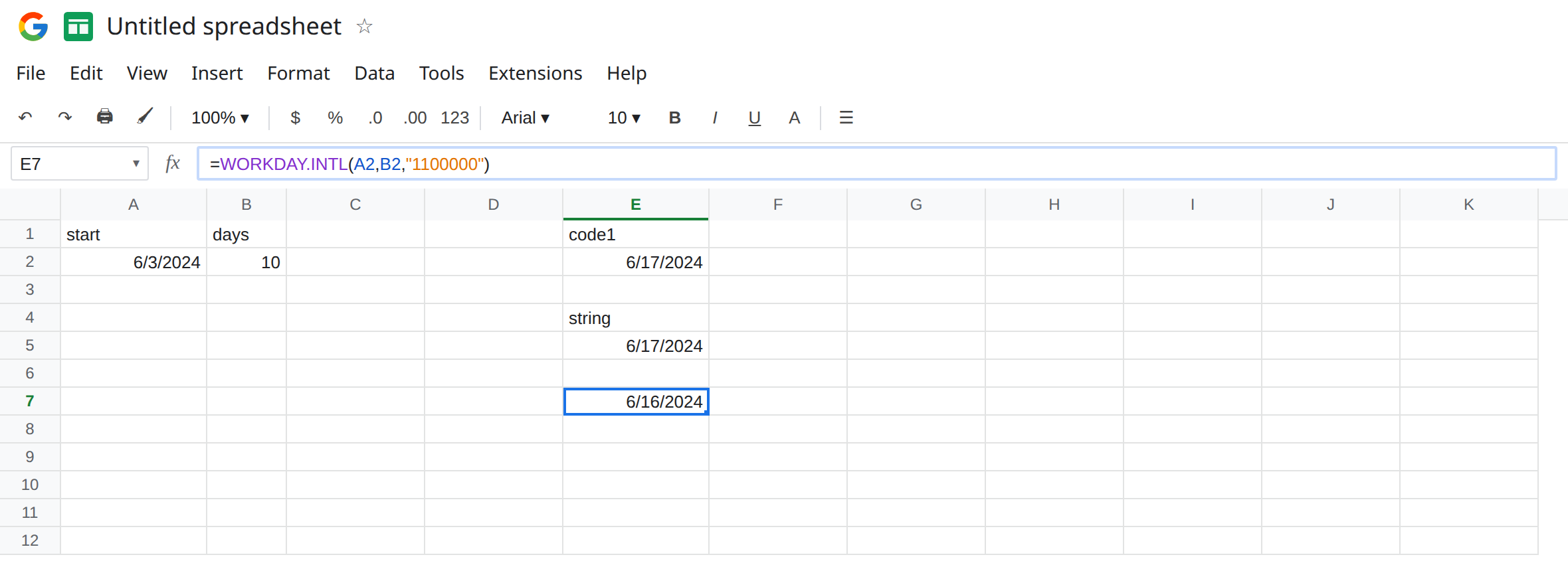Click the Undo arrow icon
Viewport: 1568px width, 563px height.
click(25, 118)
